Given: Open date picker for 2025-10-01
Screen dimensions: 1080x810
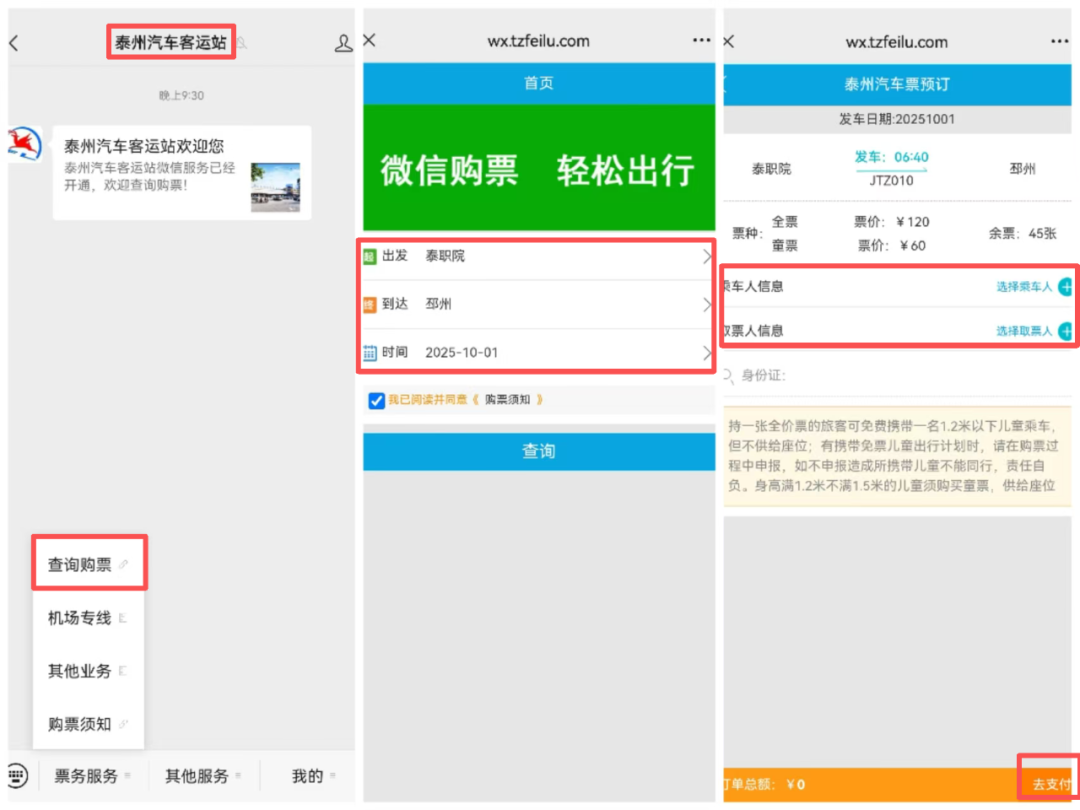Looking at the screenshot, I should pyautogui.click(x=538, y=353).
